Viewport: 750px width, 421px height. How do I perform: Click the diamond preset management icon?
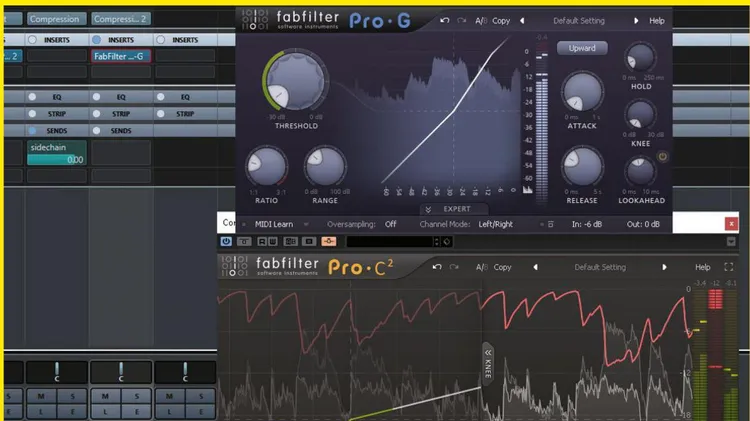[x=446, y=242]
